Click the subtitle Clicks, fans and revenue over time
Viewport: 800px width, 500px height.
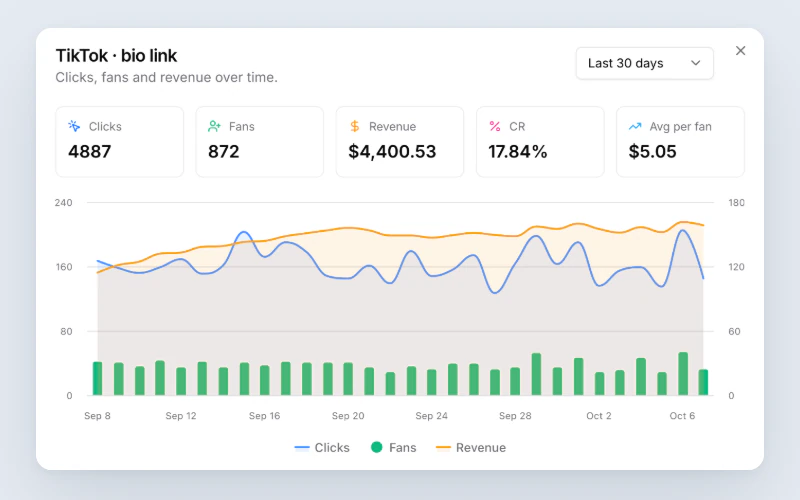166,78
